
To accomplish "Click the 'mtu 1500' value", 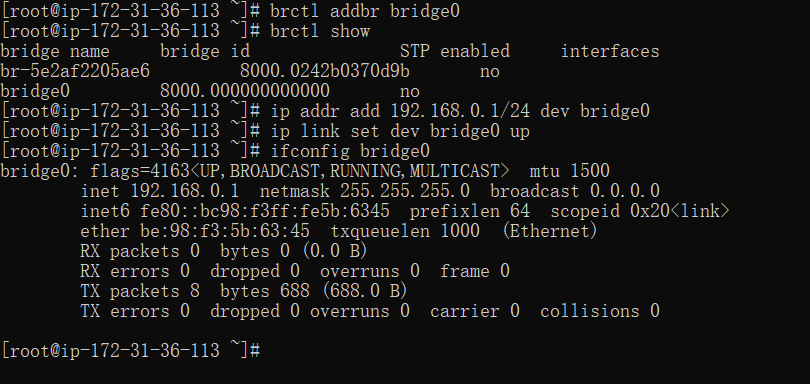I will (570, 171).
